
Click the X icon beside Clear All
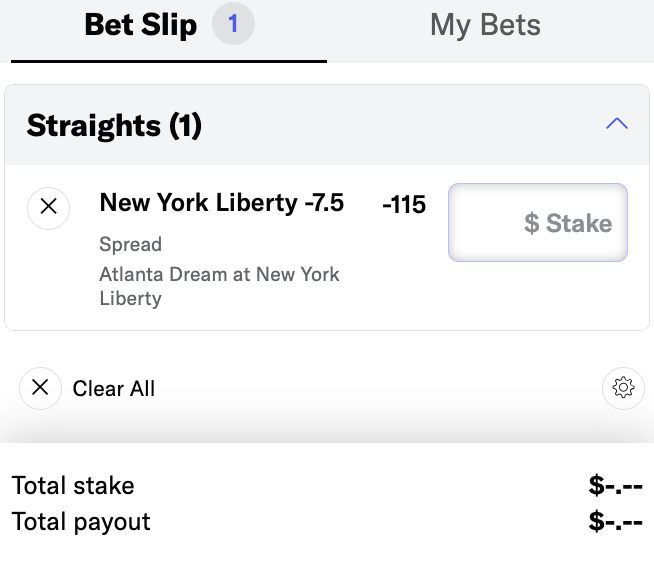click(x=40, y=388)
